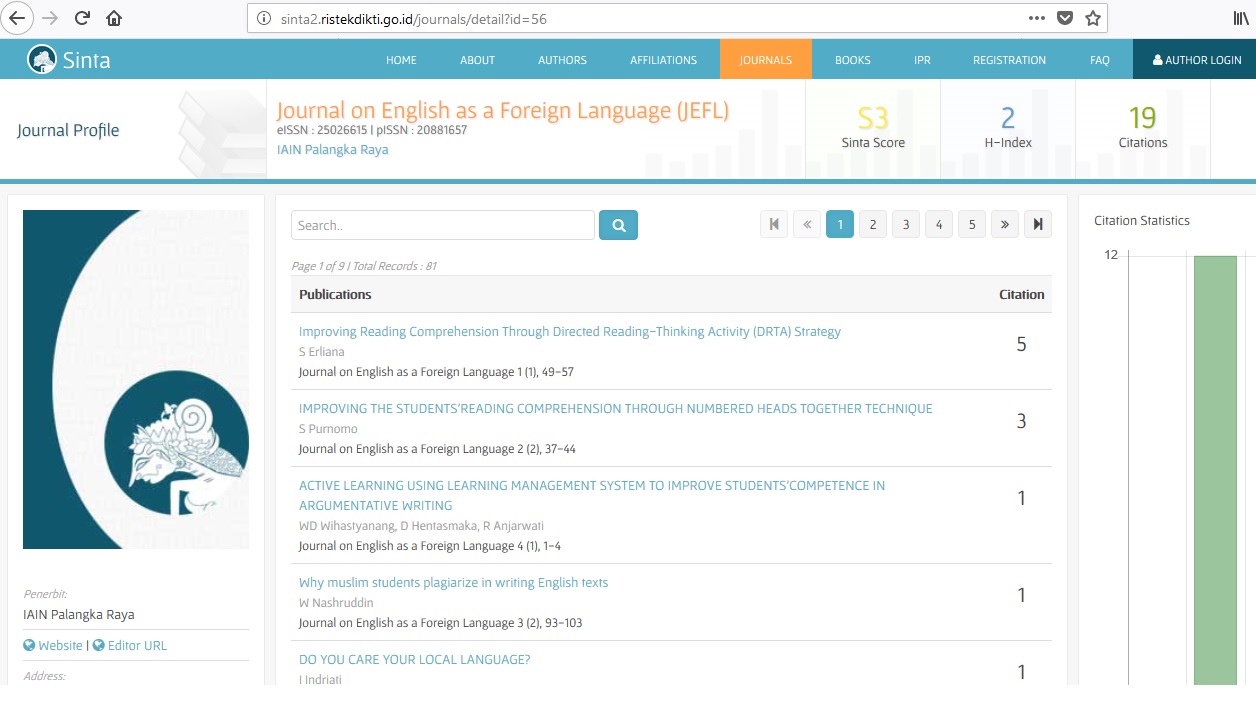
Task: Click the Sinta logo
Action: coord(68,59)
